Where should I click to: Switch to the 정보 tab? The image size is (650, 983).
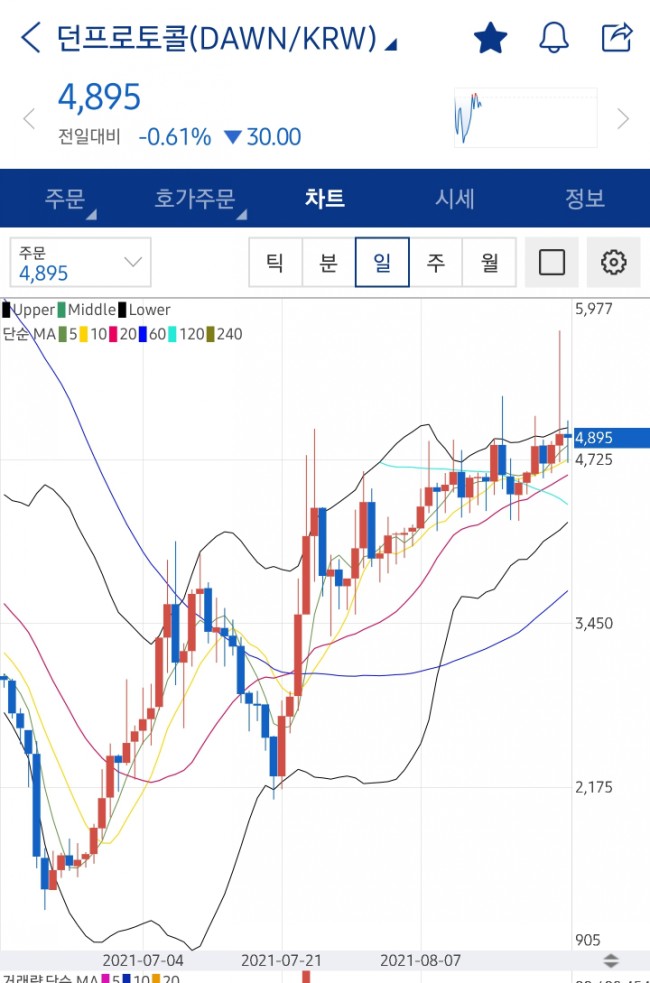pyautogui.click(x=584, y=198)
